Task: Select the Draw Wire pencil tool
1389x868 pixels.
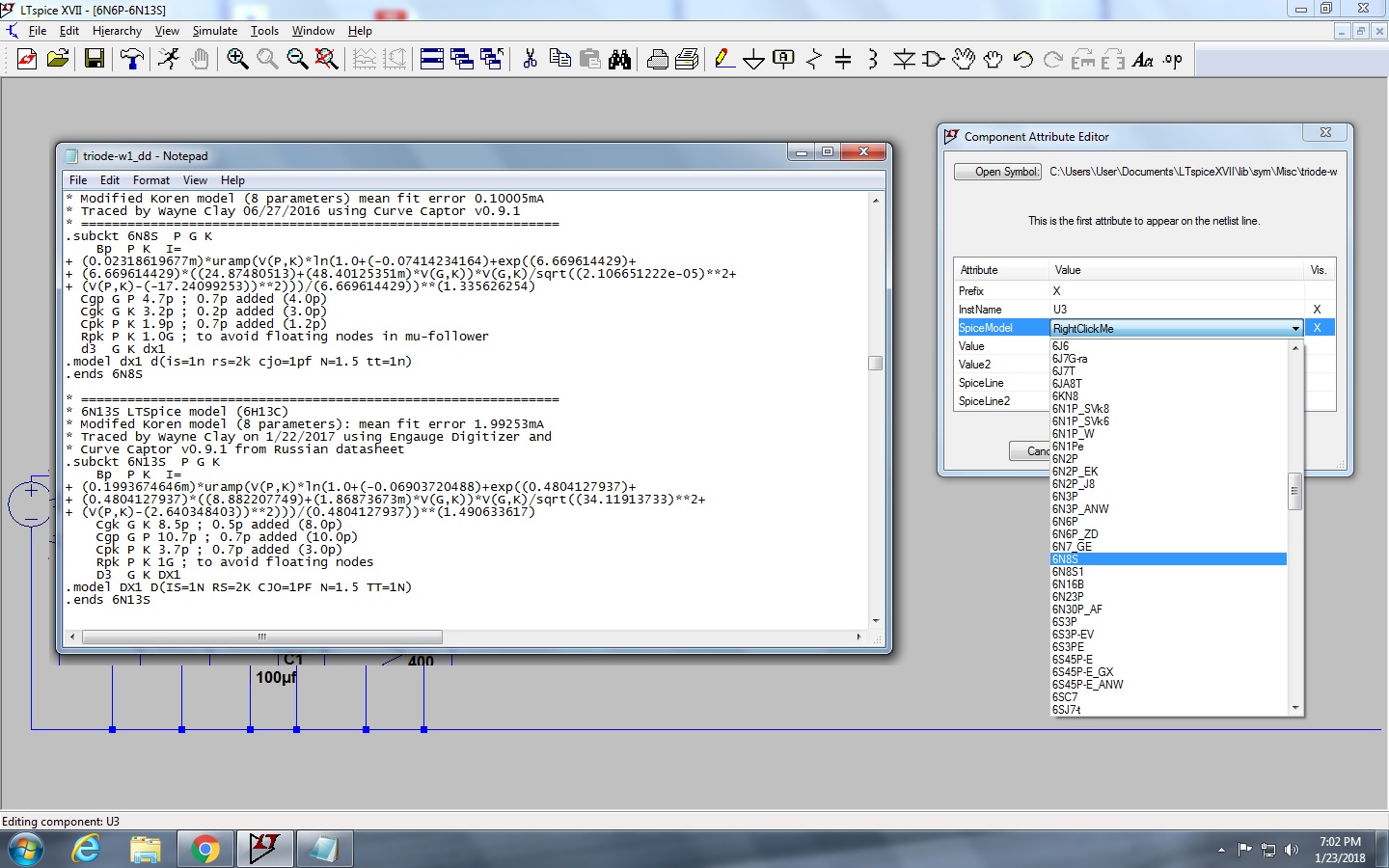Action: click(724, 60)
